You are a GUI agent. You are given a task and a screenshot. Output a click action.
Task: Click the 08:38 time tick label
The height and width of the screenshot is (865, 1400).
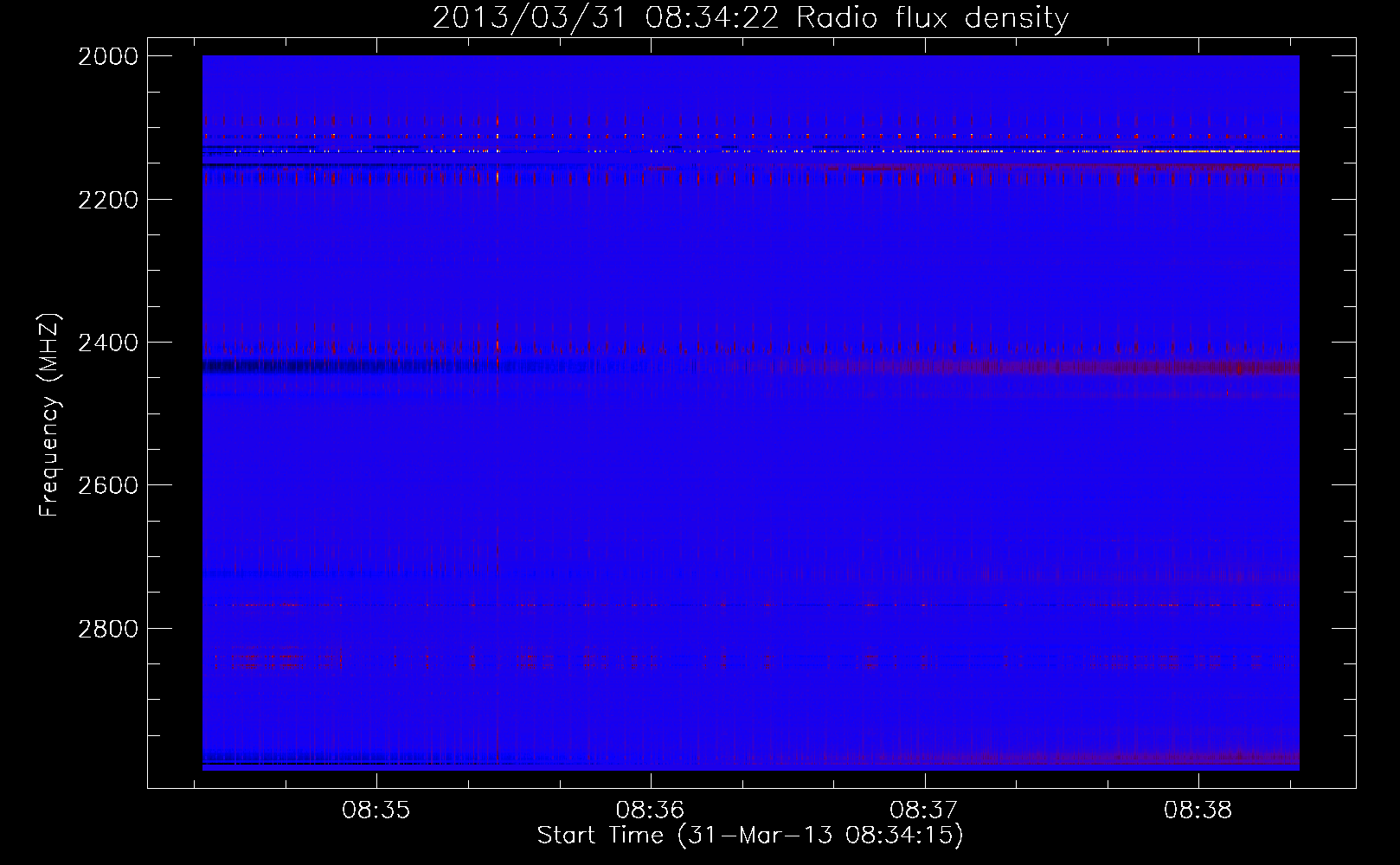click(1198, 811)
